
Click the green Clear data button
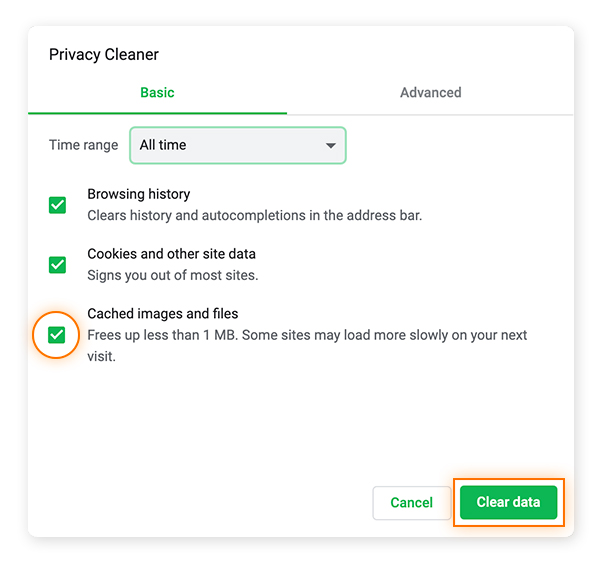point(508,502)
